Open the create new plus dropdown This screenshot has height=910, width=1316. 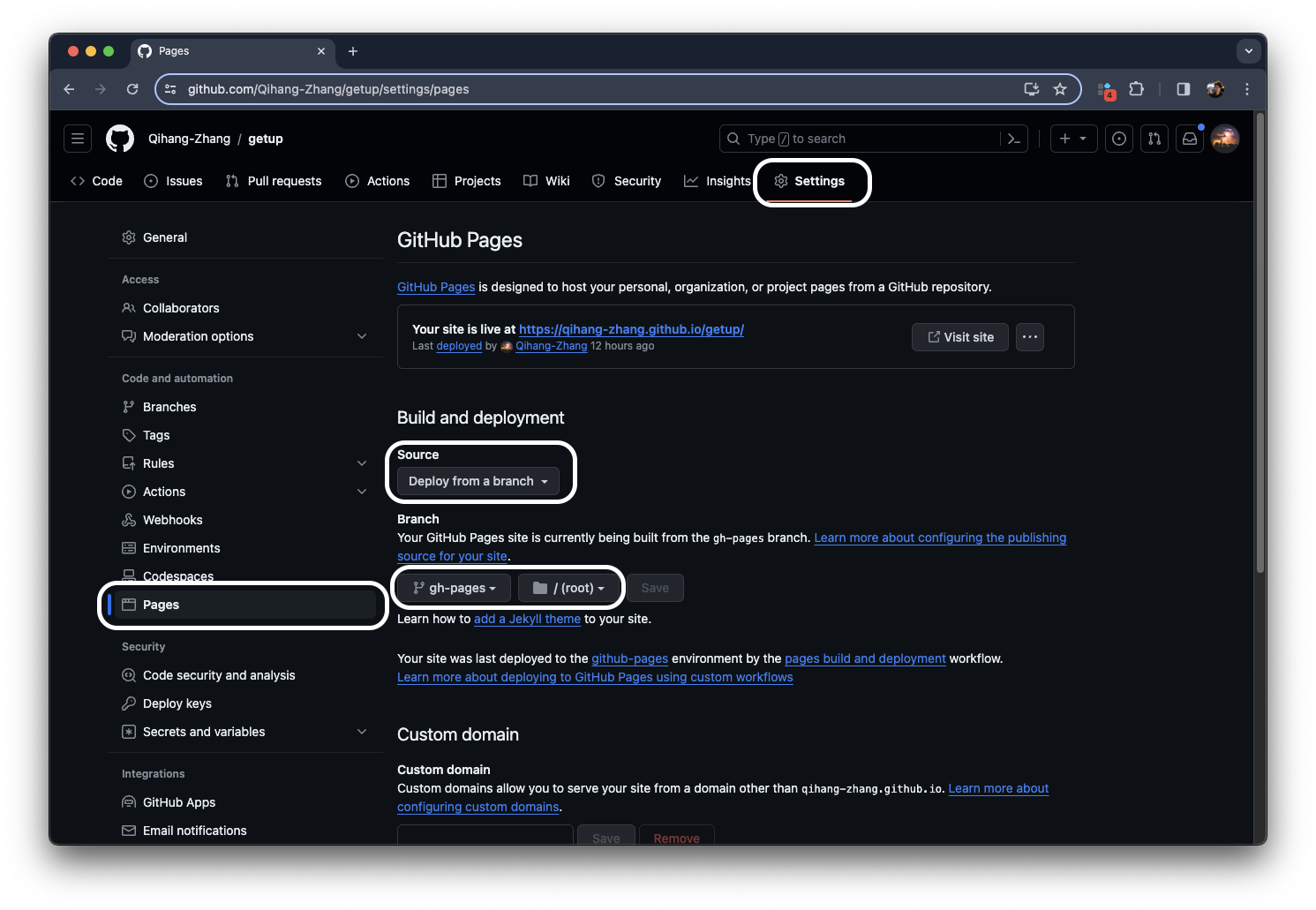click(x=1073, y=139)
